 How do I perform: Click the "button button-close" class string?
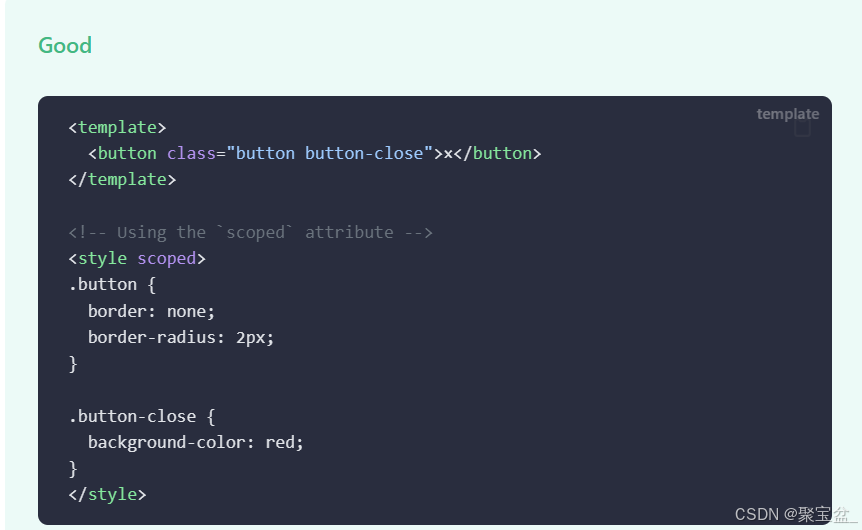330,153
